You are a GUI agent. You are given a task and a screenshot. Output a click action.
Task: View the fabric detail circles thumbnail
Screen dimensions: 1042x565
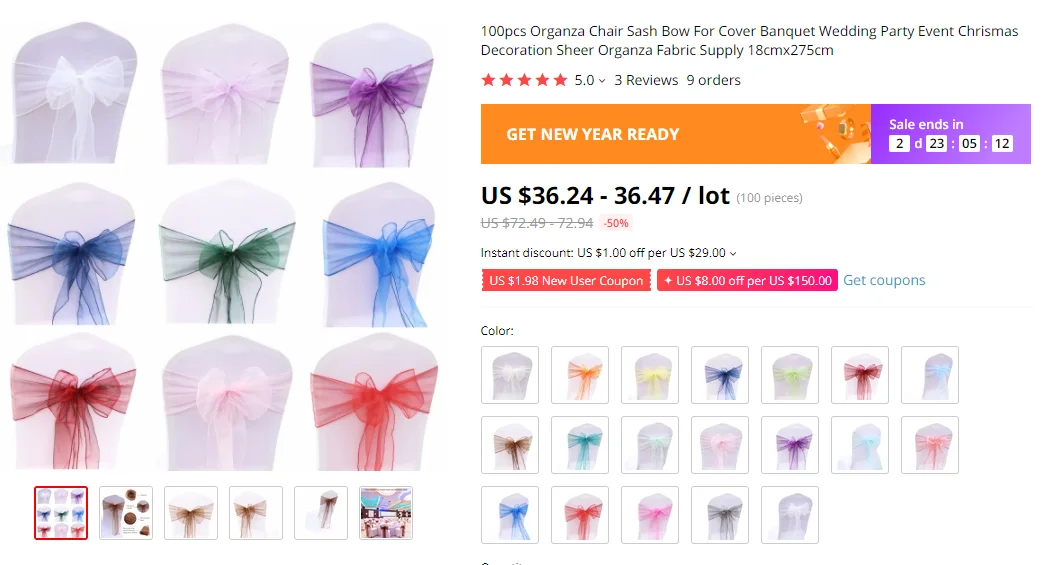(x=126, y=513)
